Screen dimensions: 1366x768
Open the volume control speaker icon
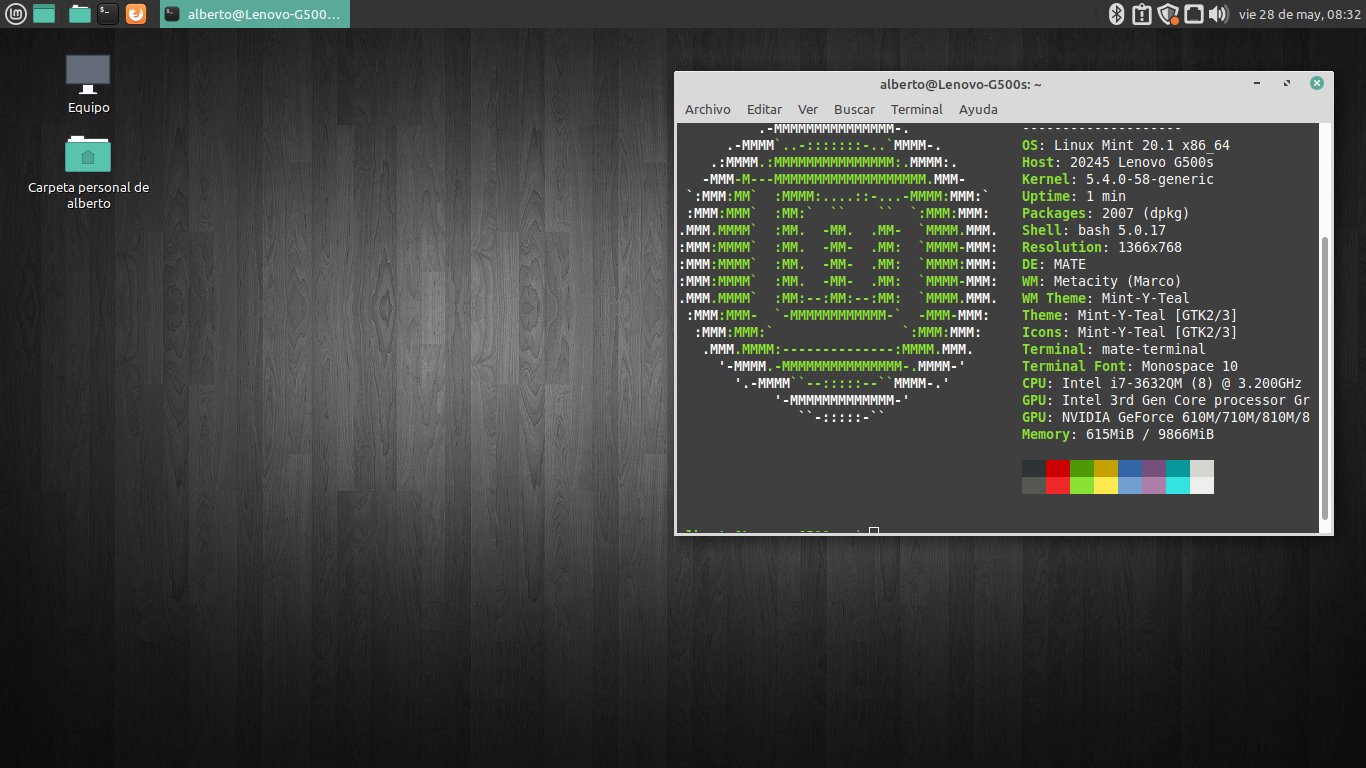[1218, 14]
